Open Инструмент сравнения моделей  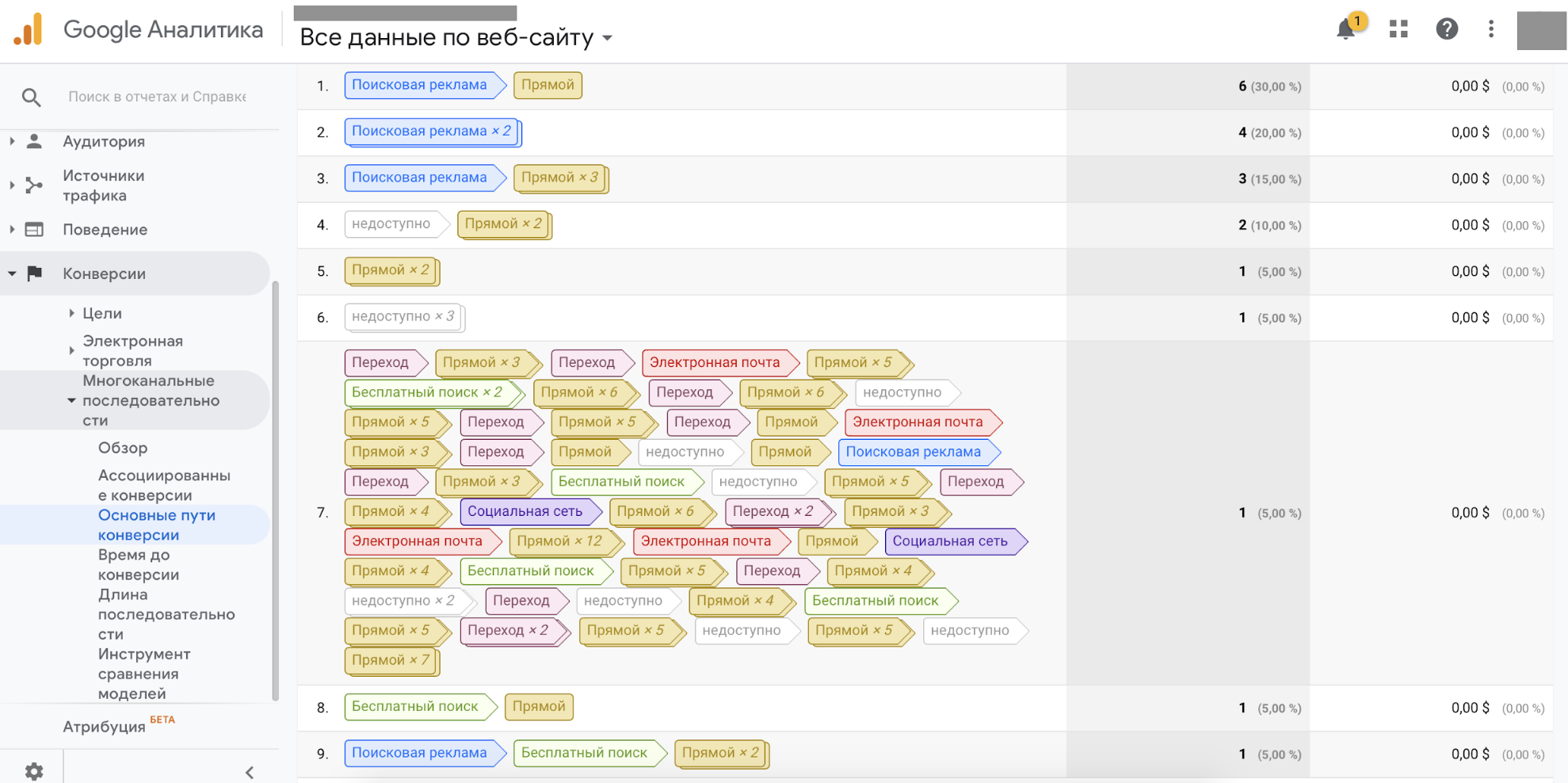coord(144,674)
